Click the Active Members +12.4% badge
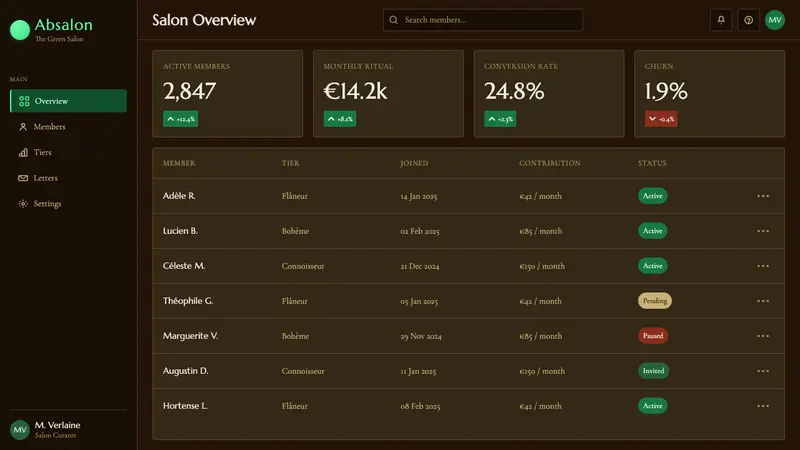The image size is (800, 450). click(181, 119)
